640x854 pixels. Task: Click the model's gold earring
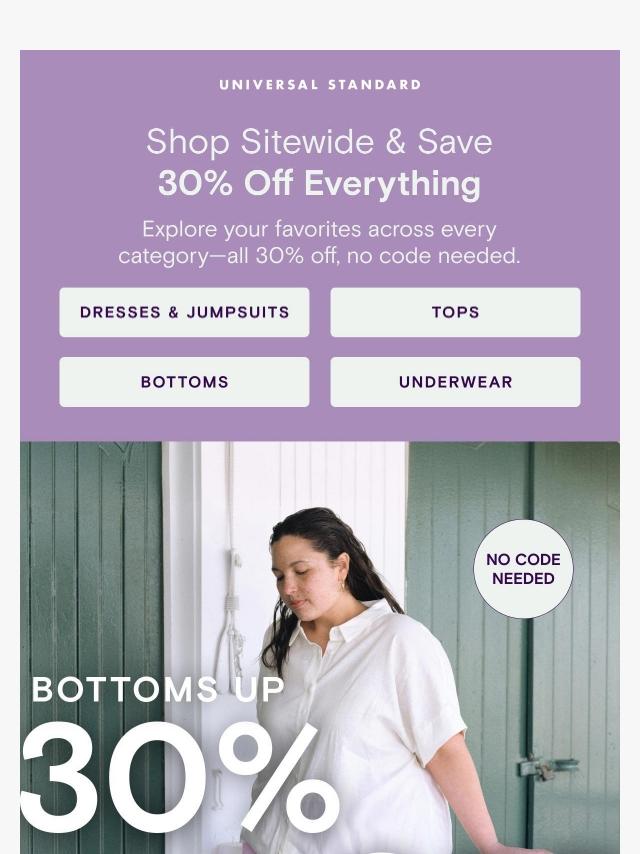pos(342,586)
